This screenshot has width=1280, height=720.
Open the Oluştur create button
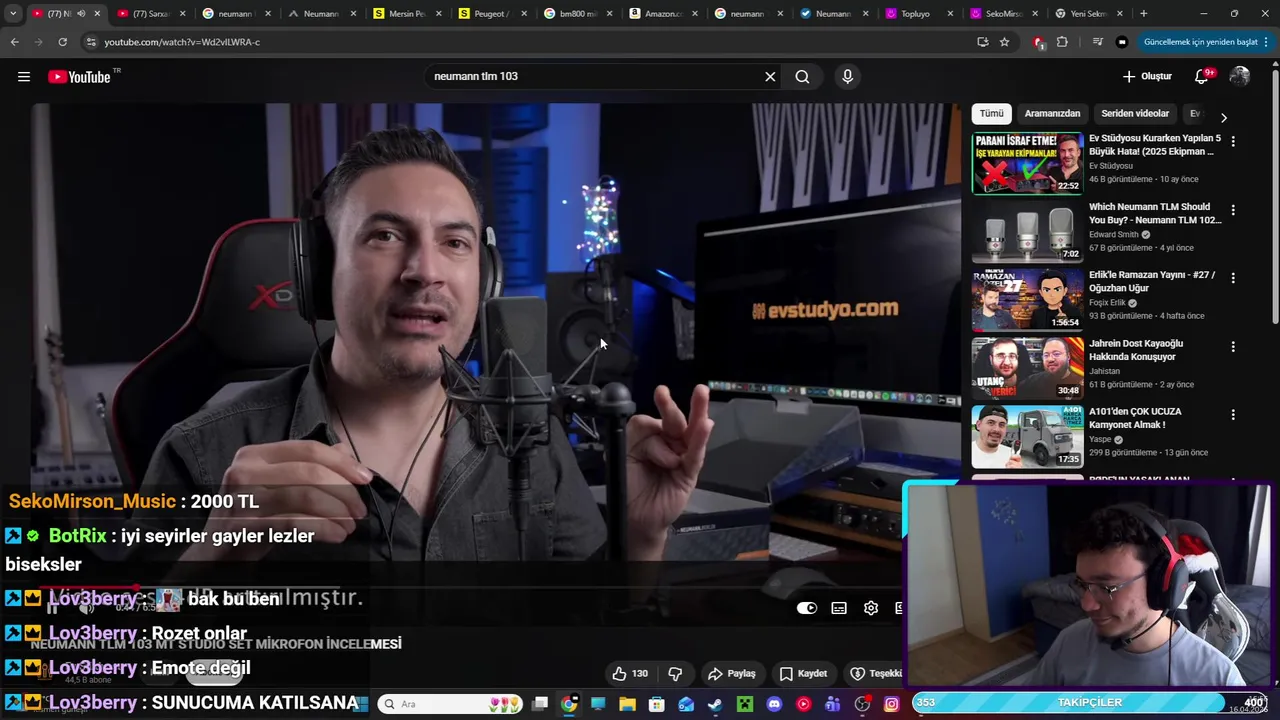(1147, 77)
